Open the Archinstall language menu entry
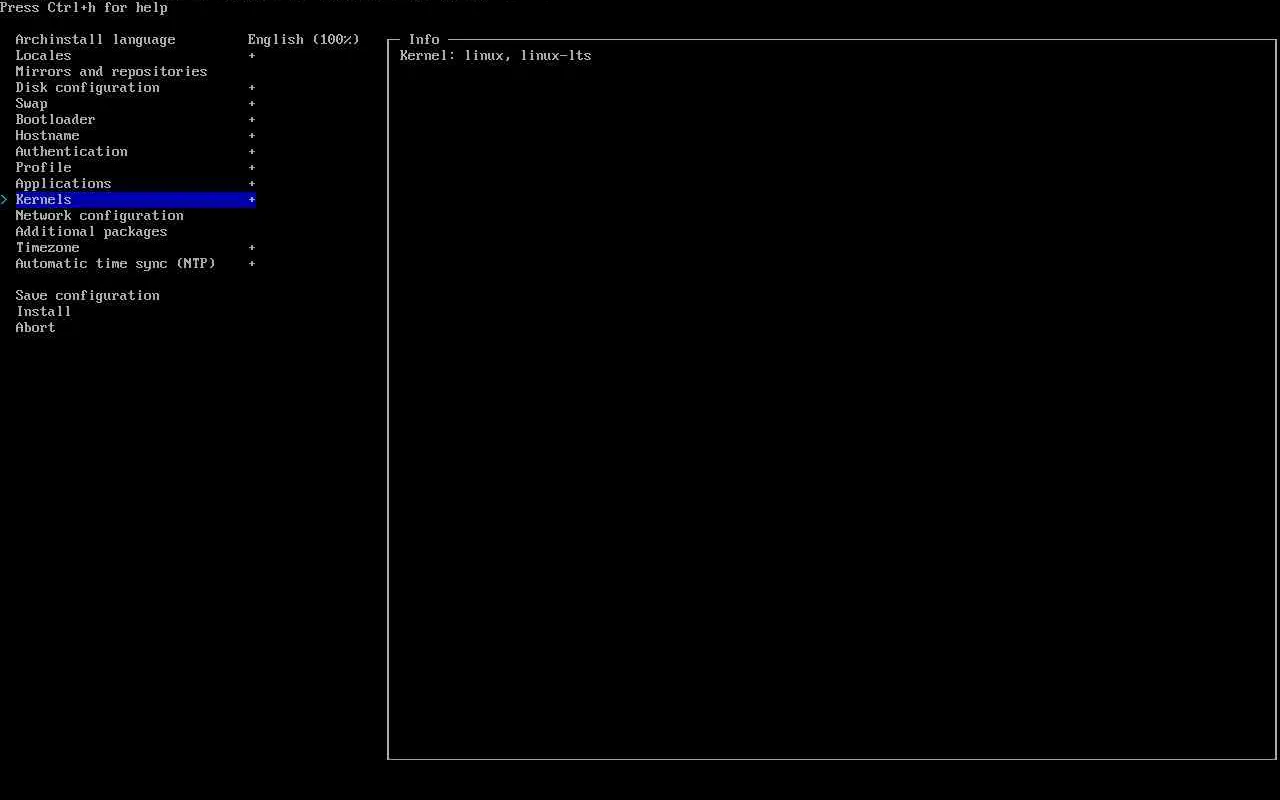 point(95,39)
